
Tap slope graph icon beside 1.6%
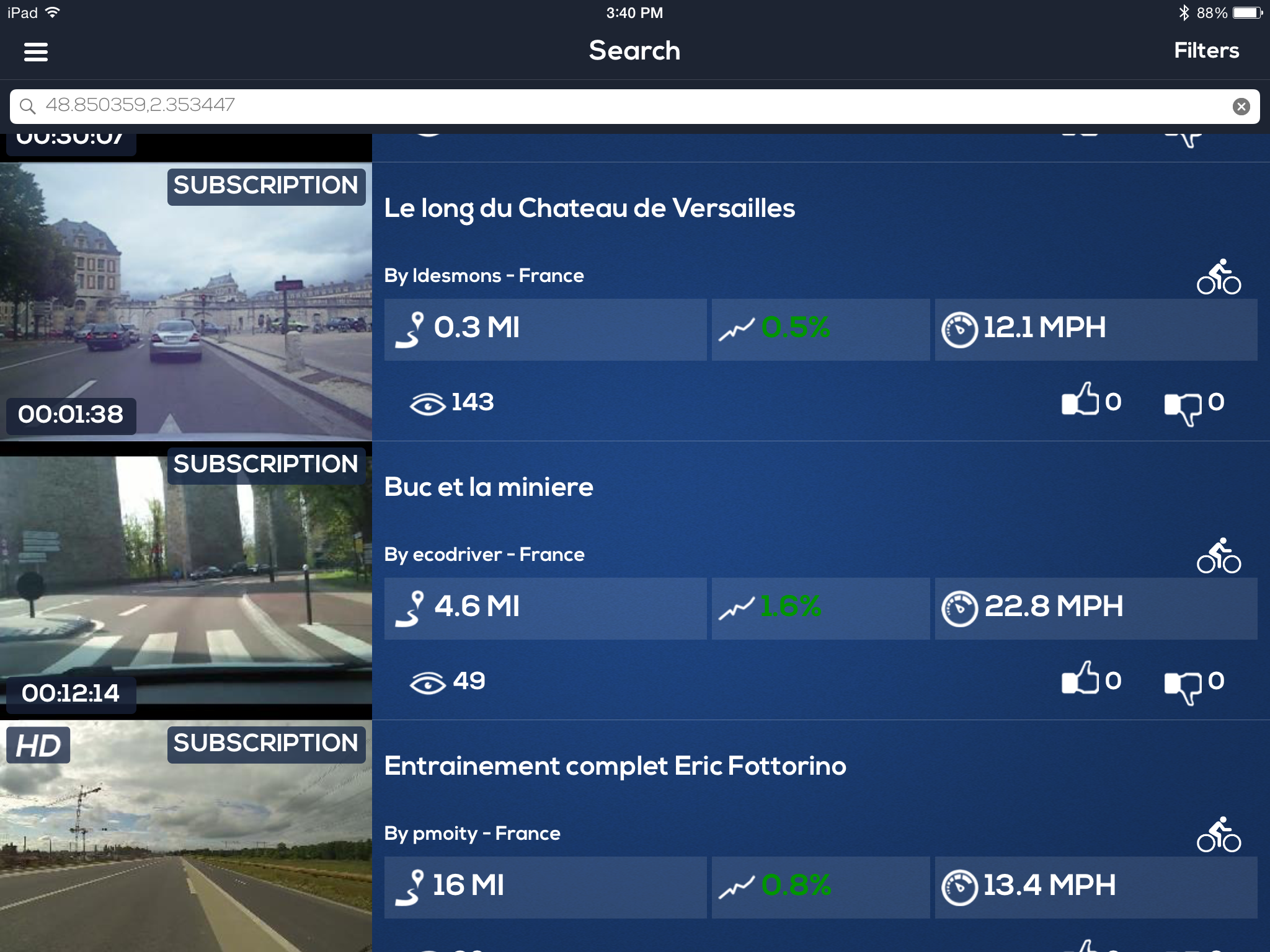click(737, 608)
